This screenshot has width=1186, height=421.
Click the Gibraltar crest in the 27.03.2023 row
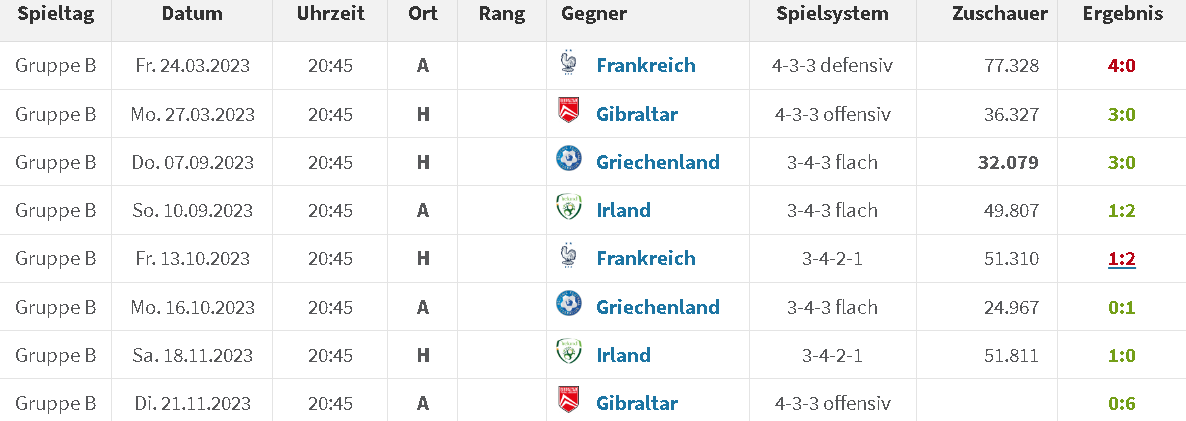[568, 113]
